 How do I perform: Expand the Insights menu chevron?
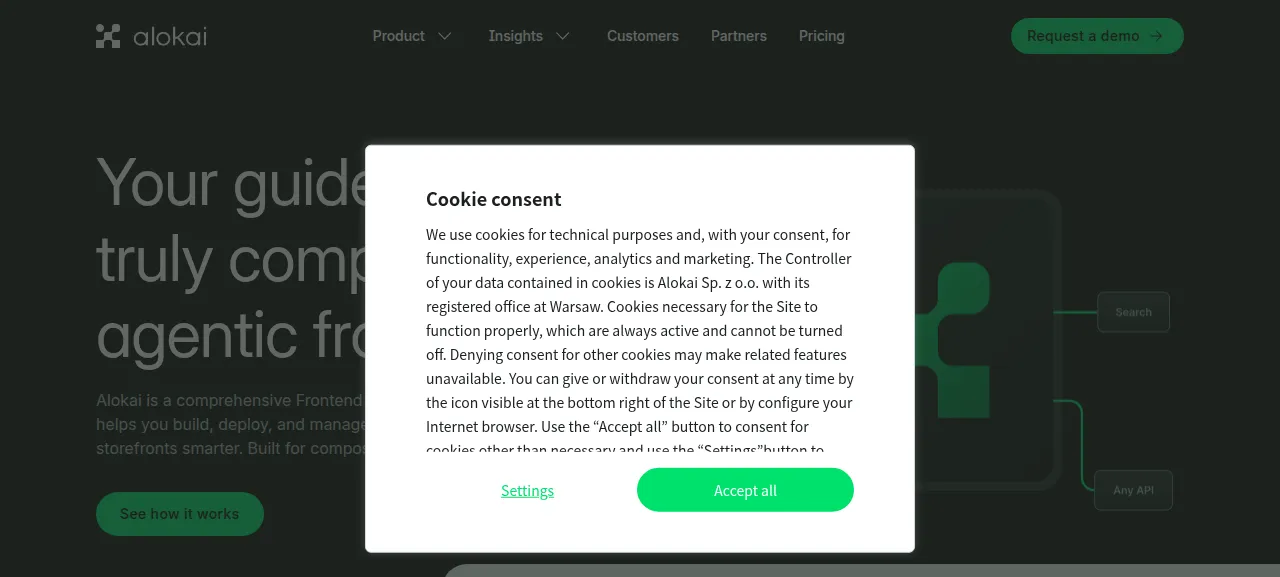(x=563, y=36)
